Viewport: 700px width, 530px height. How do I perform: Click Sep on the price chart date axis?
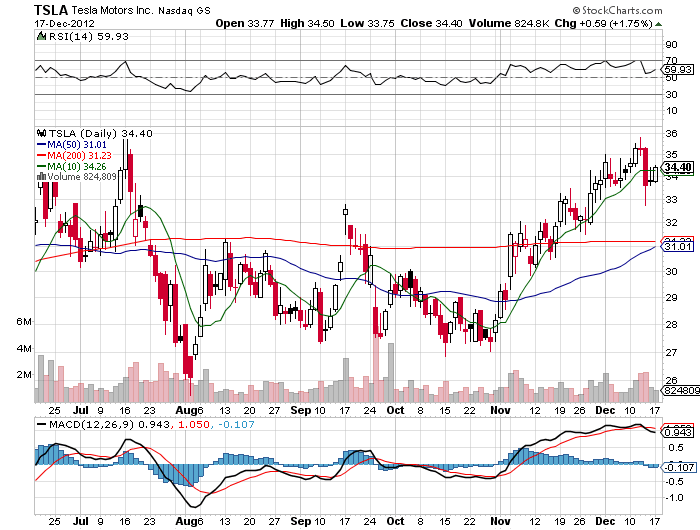pos(301,410)
